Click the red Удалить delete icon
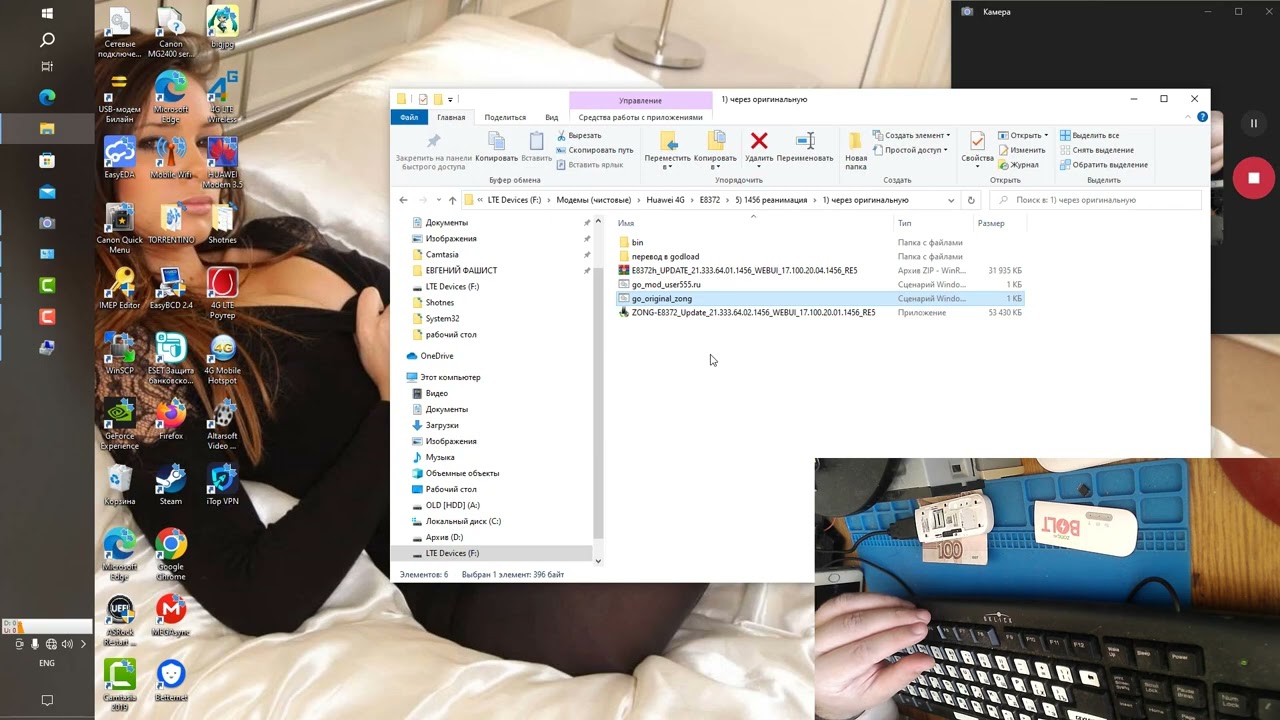 759,147
